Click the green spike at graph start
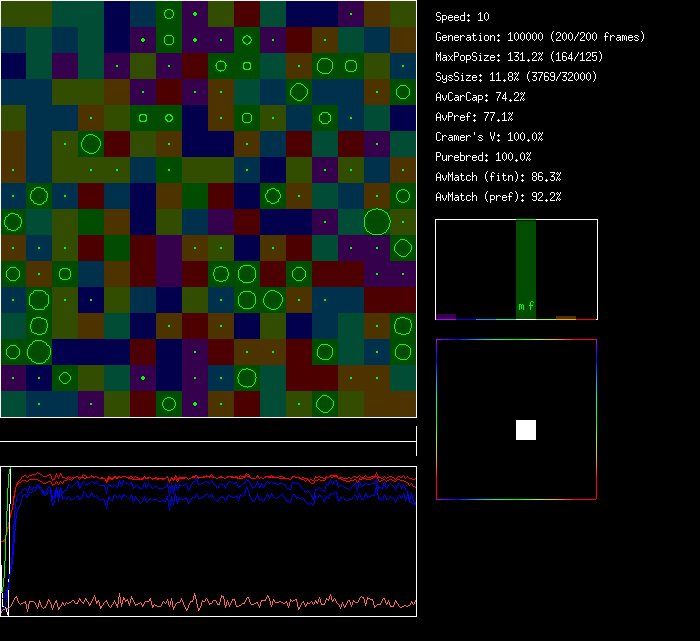This screenshot has width=700, height=641. [9, 500]
